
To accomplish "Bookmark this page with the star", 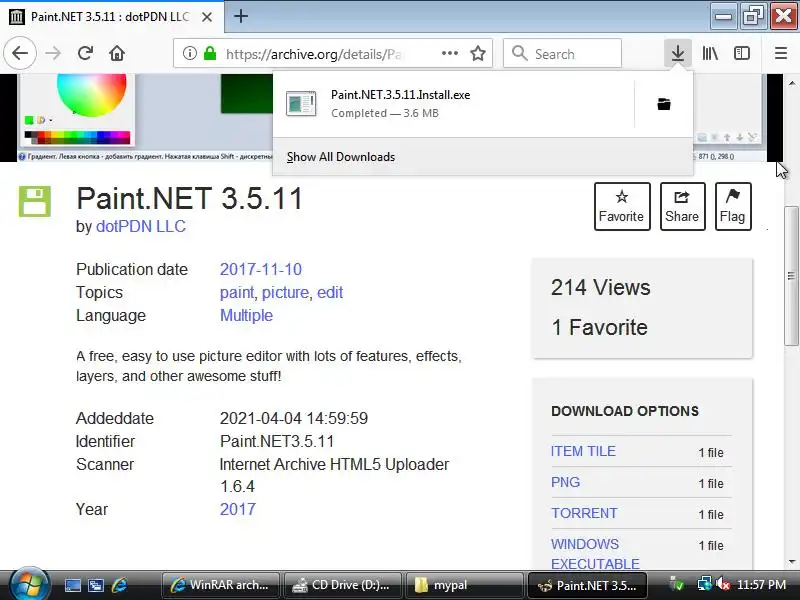I will tap(478, 53).
